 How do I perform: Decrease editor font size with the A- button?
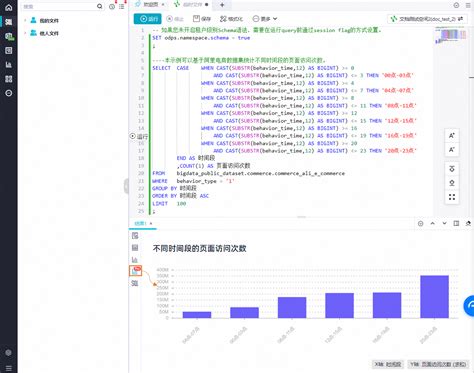[x=452, y=150]
